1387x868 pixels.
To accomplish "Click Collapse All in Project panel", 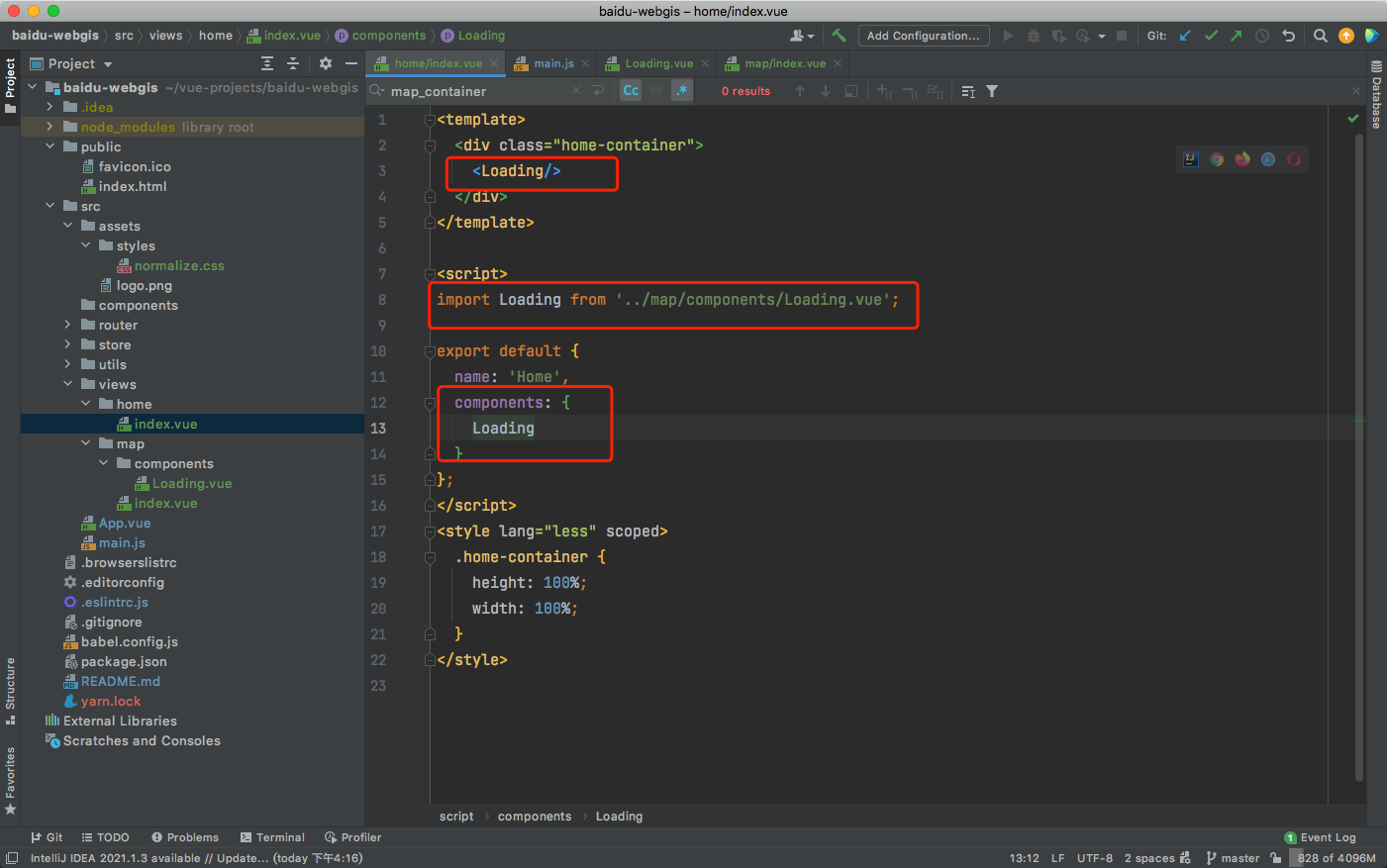I will tap(293, 63).
